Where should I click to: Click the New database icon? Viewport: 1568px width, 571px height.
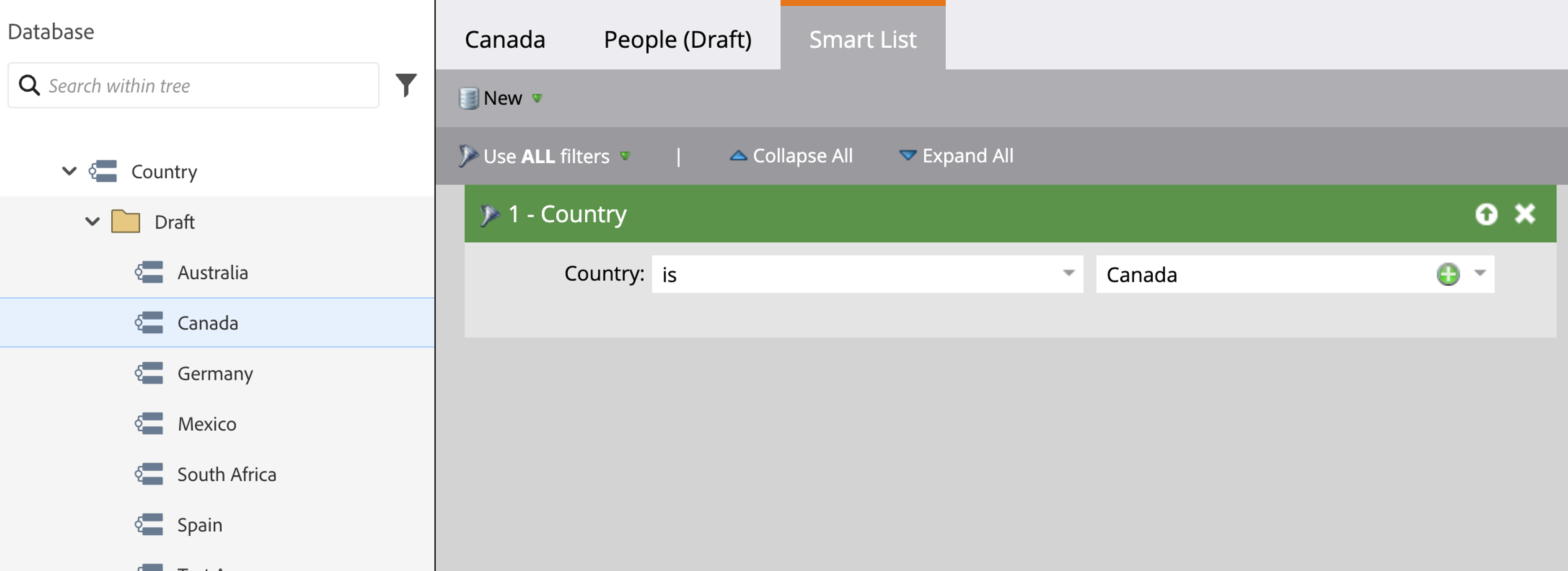[x=468, y=98]
